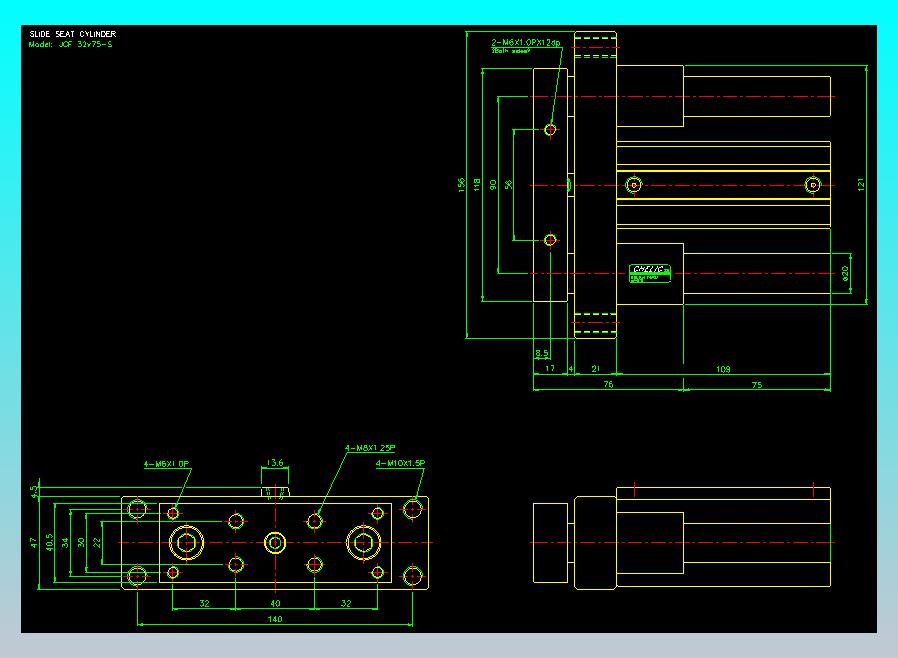
Task: Select the SLIDE SEAT CYLINDER title text
Action: tap(73, 34)
